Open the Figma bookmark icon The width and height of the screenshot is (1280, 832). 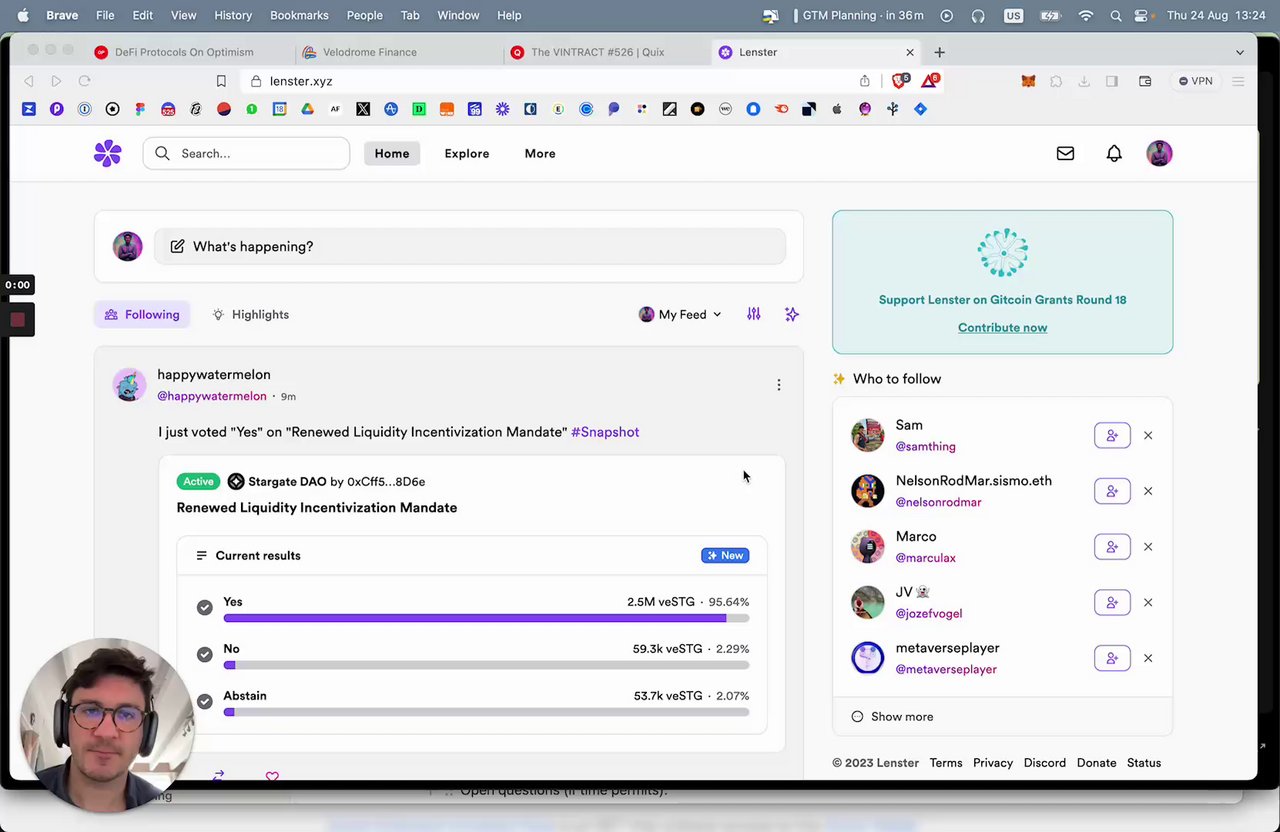pos(140,109)
